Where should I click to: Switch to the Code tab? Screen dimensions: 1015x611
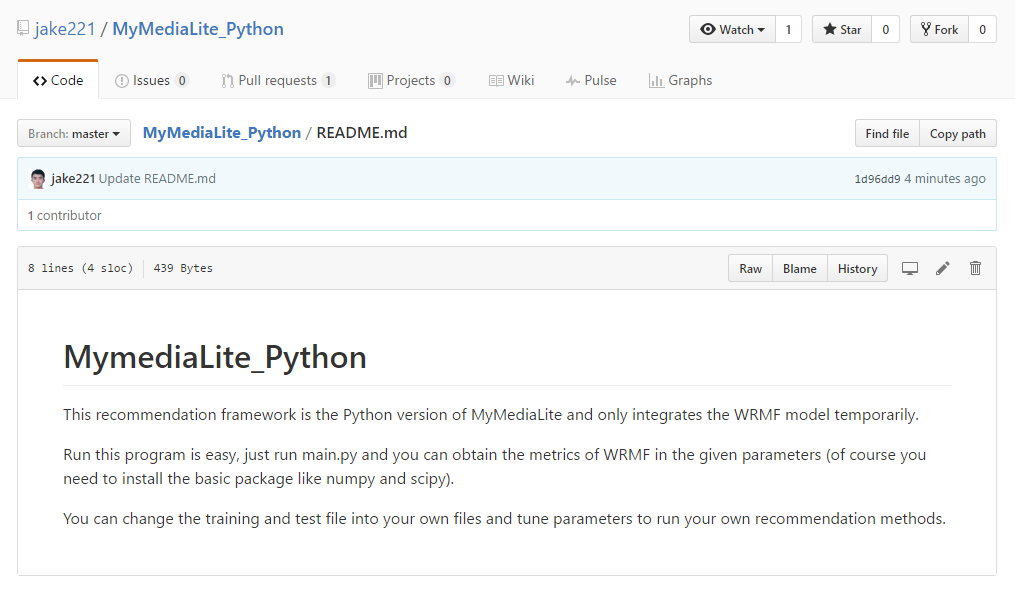58,80
